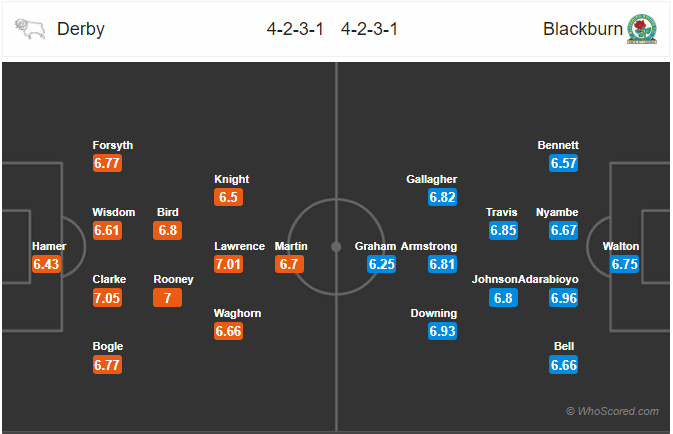Select player name Martin
673x434 pixels.
291,246
